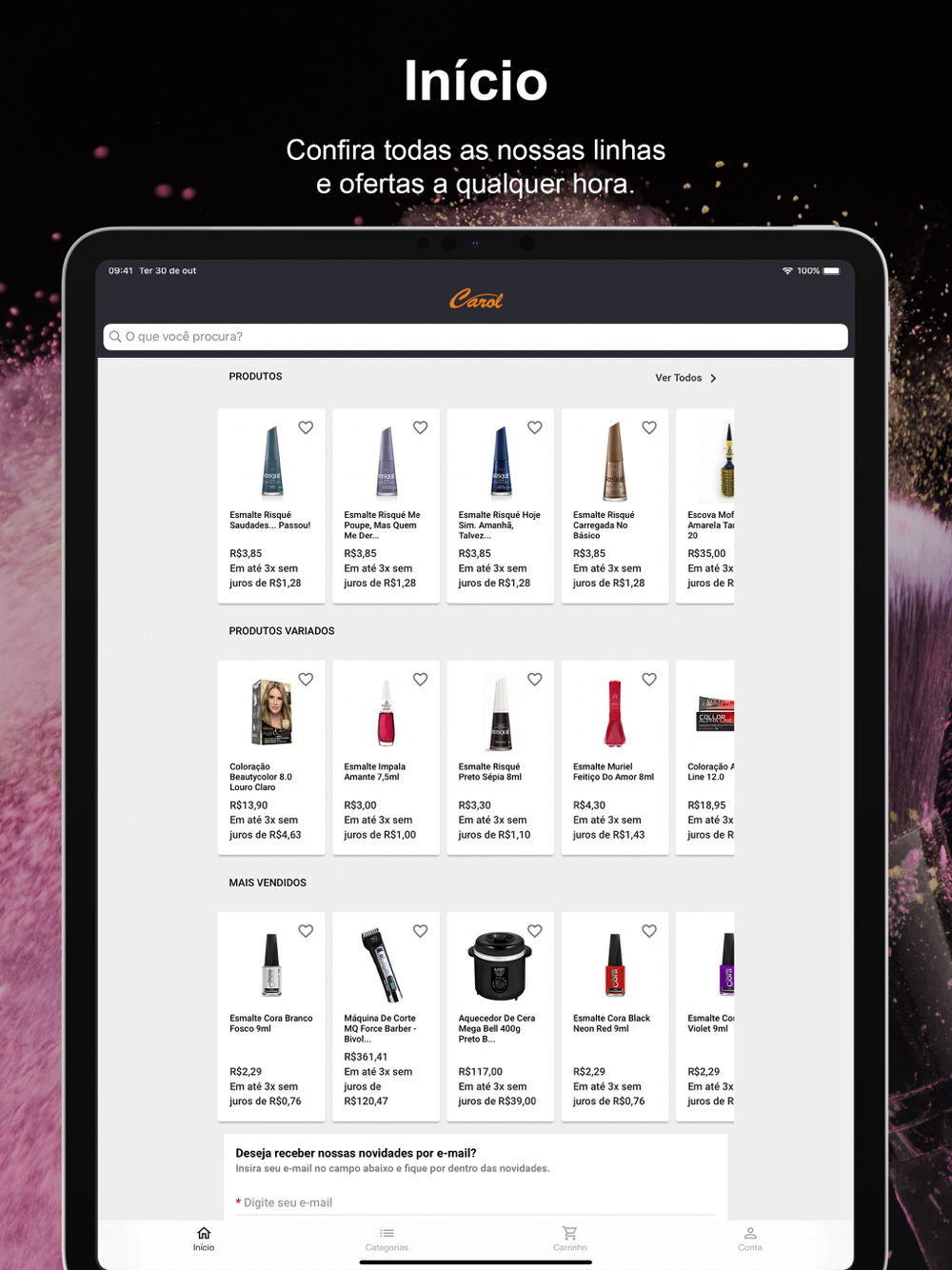The image size is (952, 1270).
Task: Expand Ver Todos chevron arrow
Action: coord(713,378)
